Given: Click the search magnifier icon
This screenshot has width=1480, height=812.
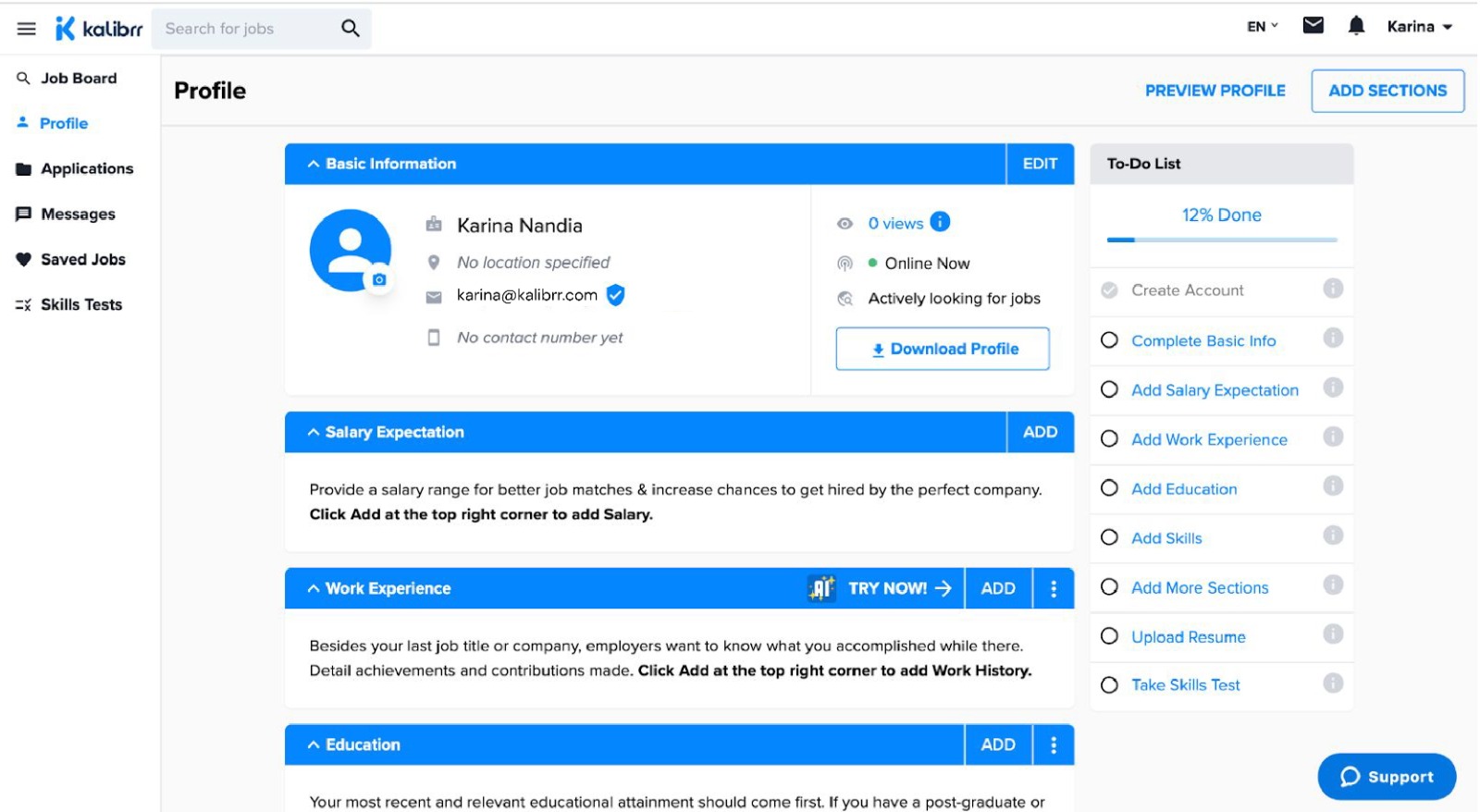Looking at the screenshot, I should pos(350,29).
